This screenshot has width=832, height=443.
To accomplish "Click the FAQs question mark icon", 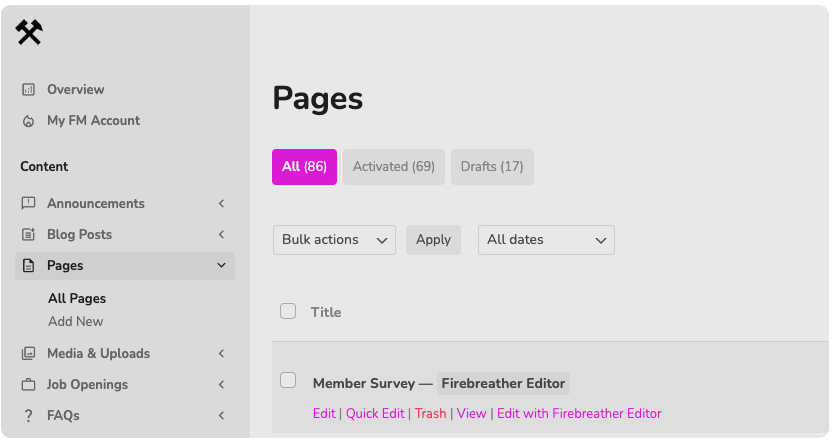I will coord(28,415).
